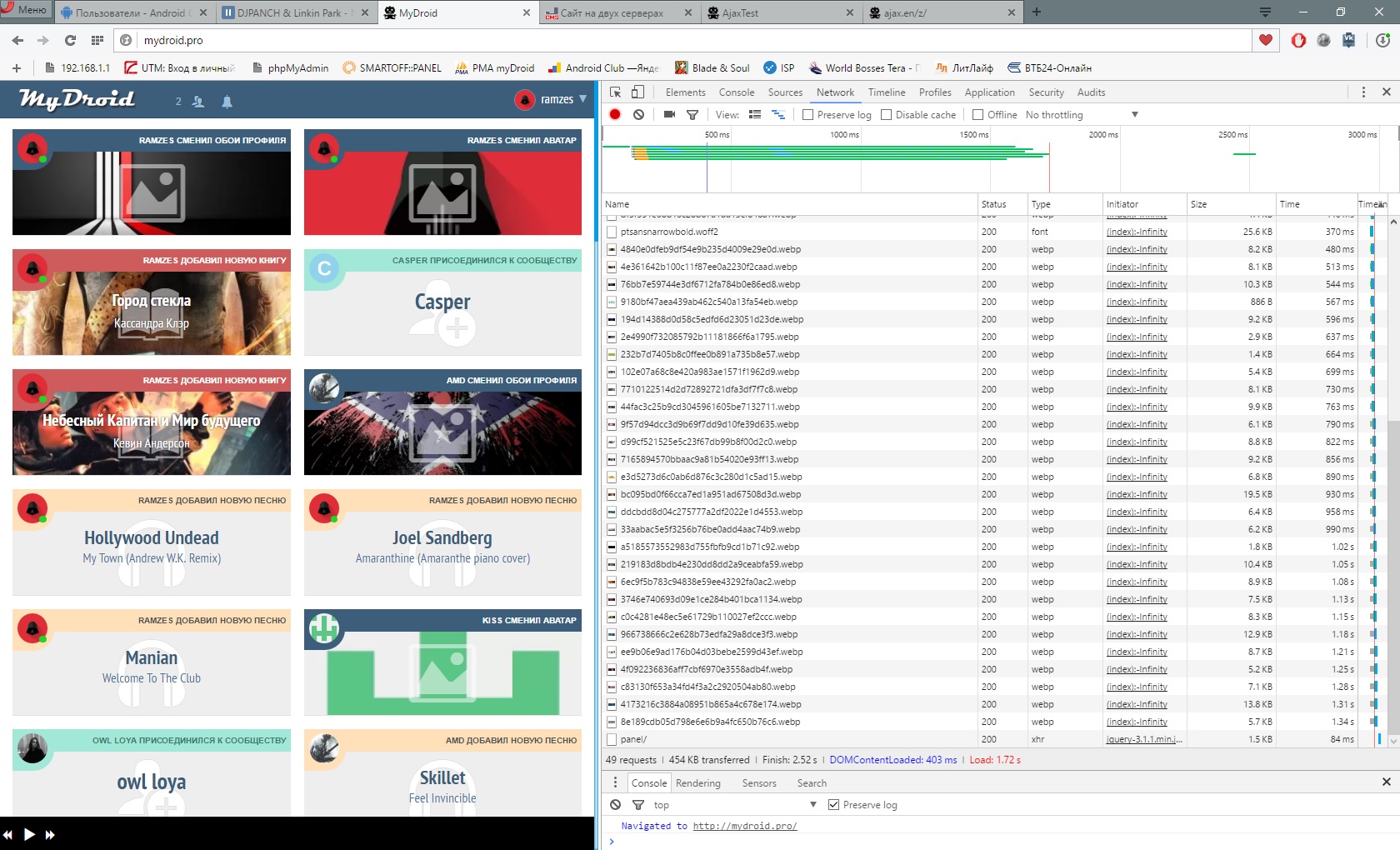The width and height of the screenshot is (1400, 850).
Task: Play music with the player play button
Action: pos(29,834)
